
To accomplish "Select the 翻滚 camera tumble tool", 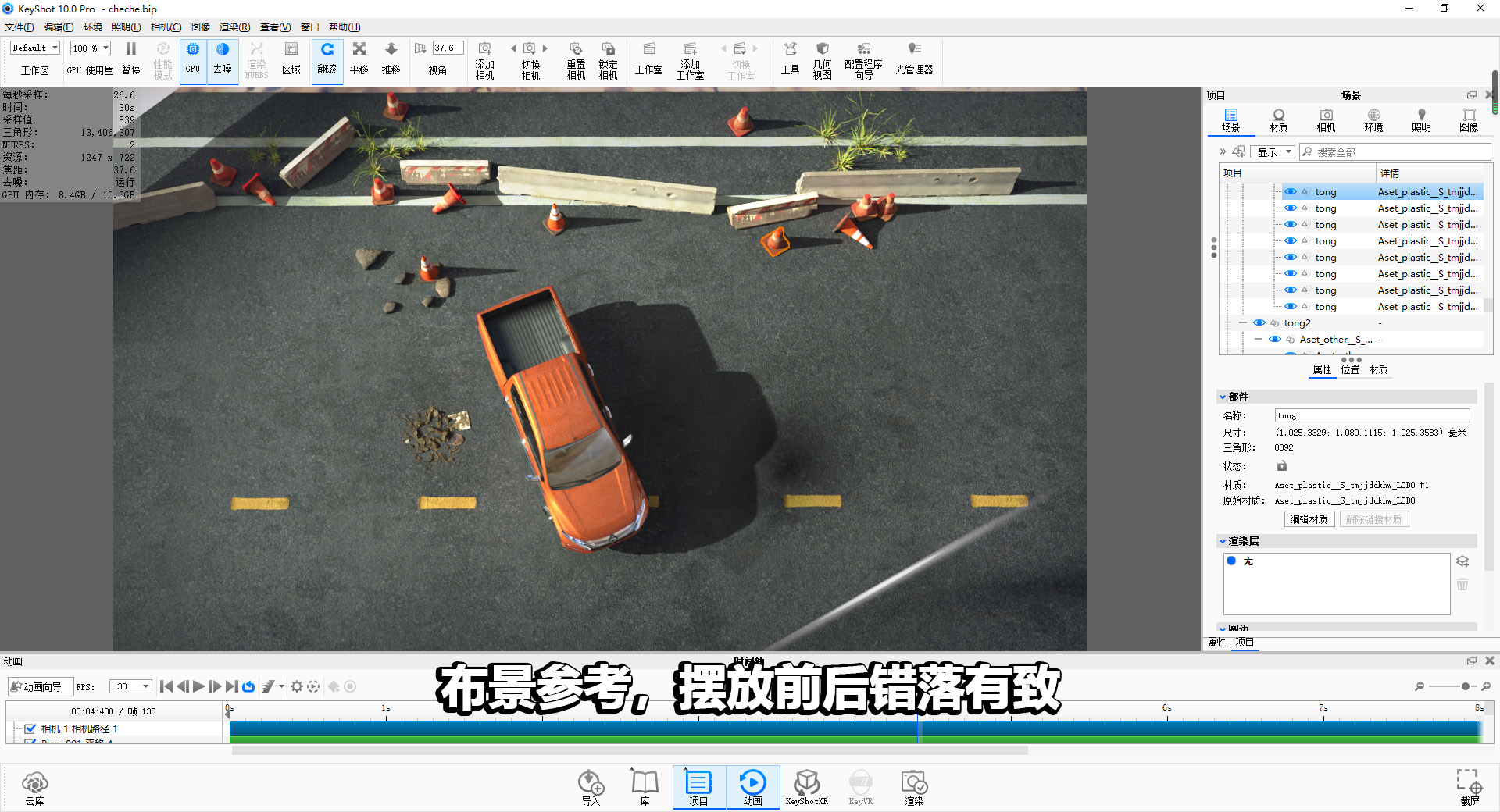I will point(327,59).
